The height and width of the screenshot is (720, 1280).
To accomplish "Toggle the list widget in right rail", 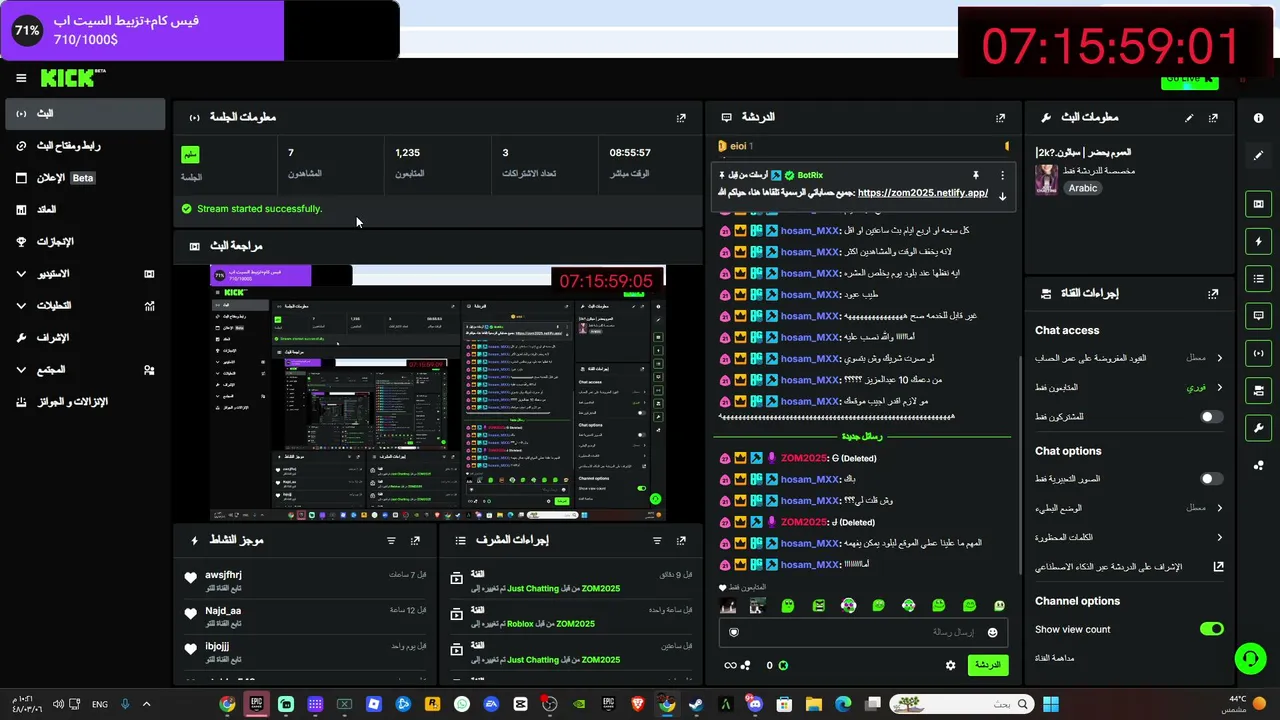I will coord(1258,278).
